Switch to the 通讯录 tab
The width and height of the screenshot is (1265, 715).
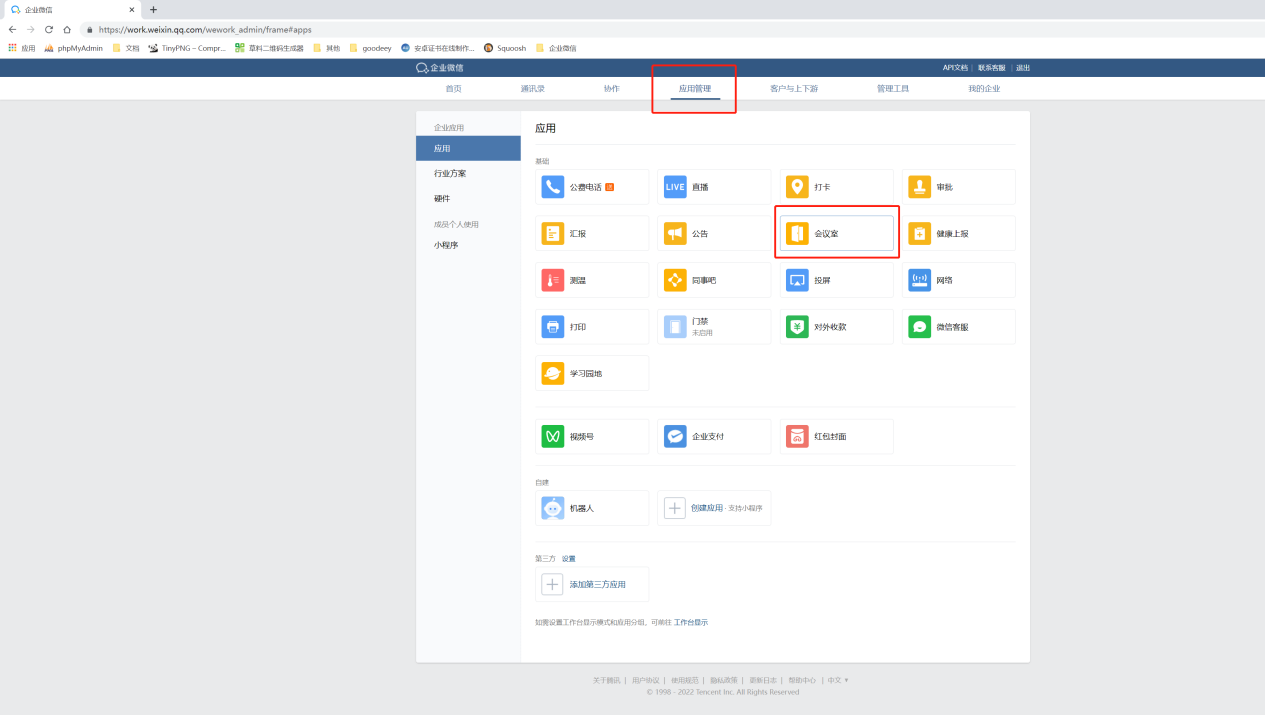click(x=533, y=89)
